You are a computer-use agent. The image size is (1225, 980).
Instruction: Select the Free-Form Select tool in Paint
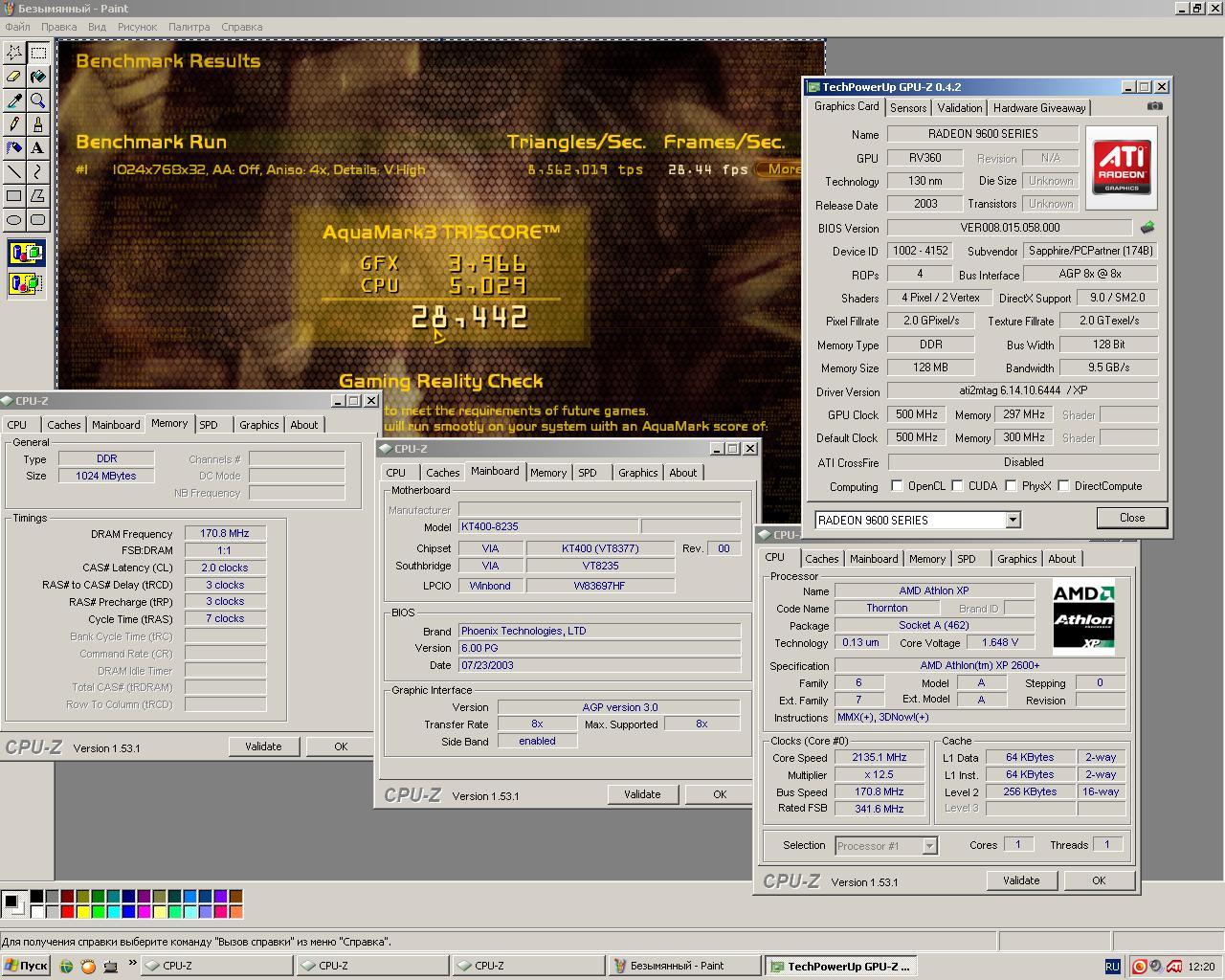[x=14, y=53]
